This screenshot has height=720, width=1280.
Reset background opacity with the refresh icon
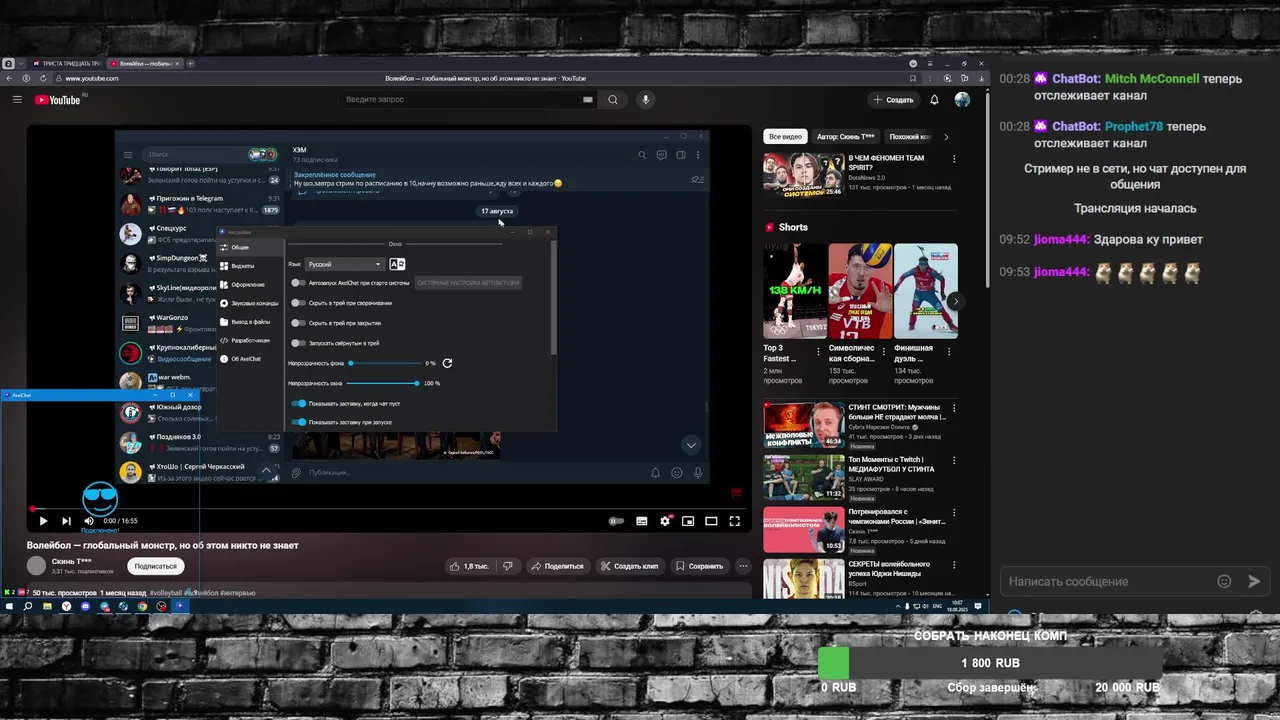coord(447,363)
